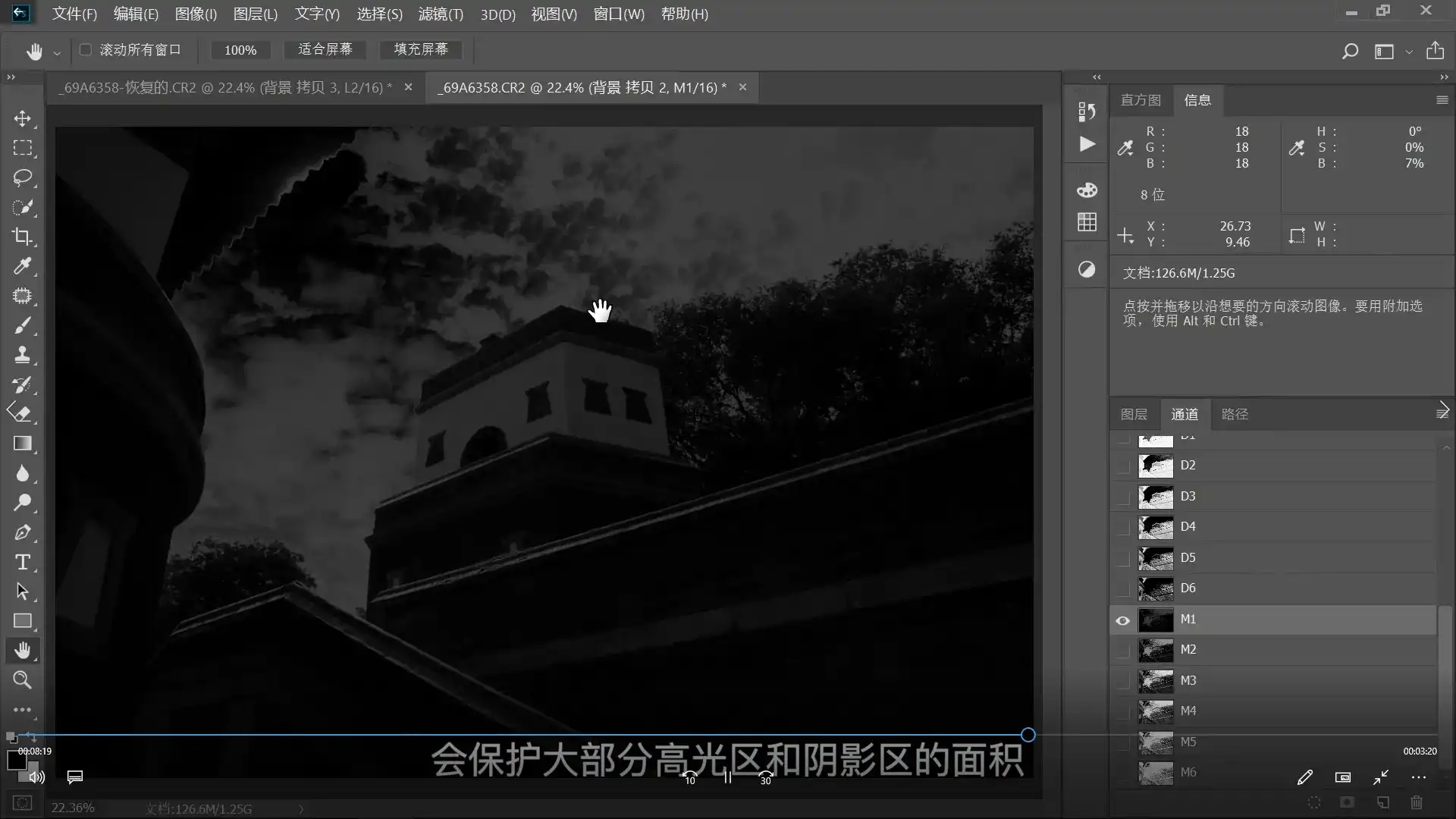
Task: Enable the 滚动所有窗口 checkbox
Action: (86, 50)
